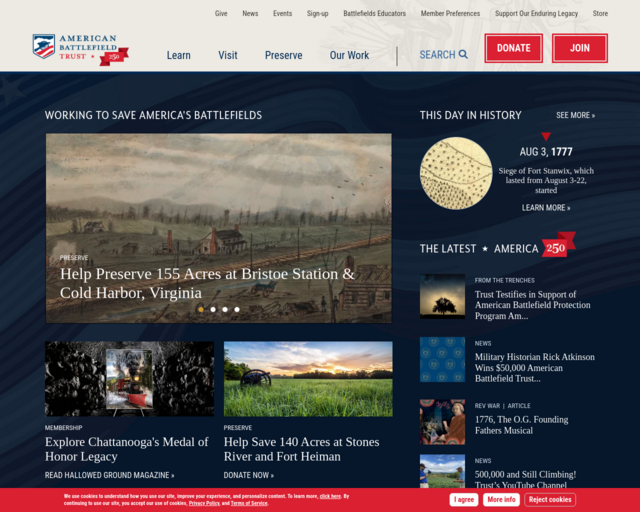
Task: Open 'Help Preserve 155 Acres' headline
Action: (x=207, y=283)
